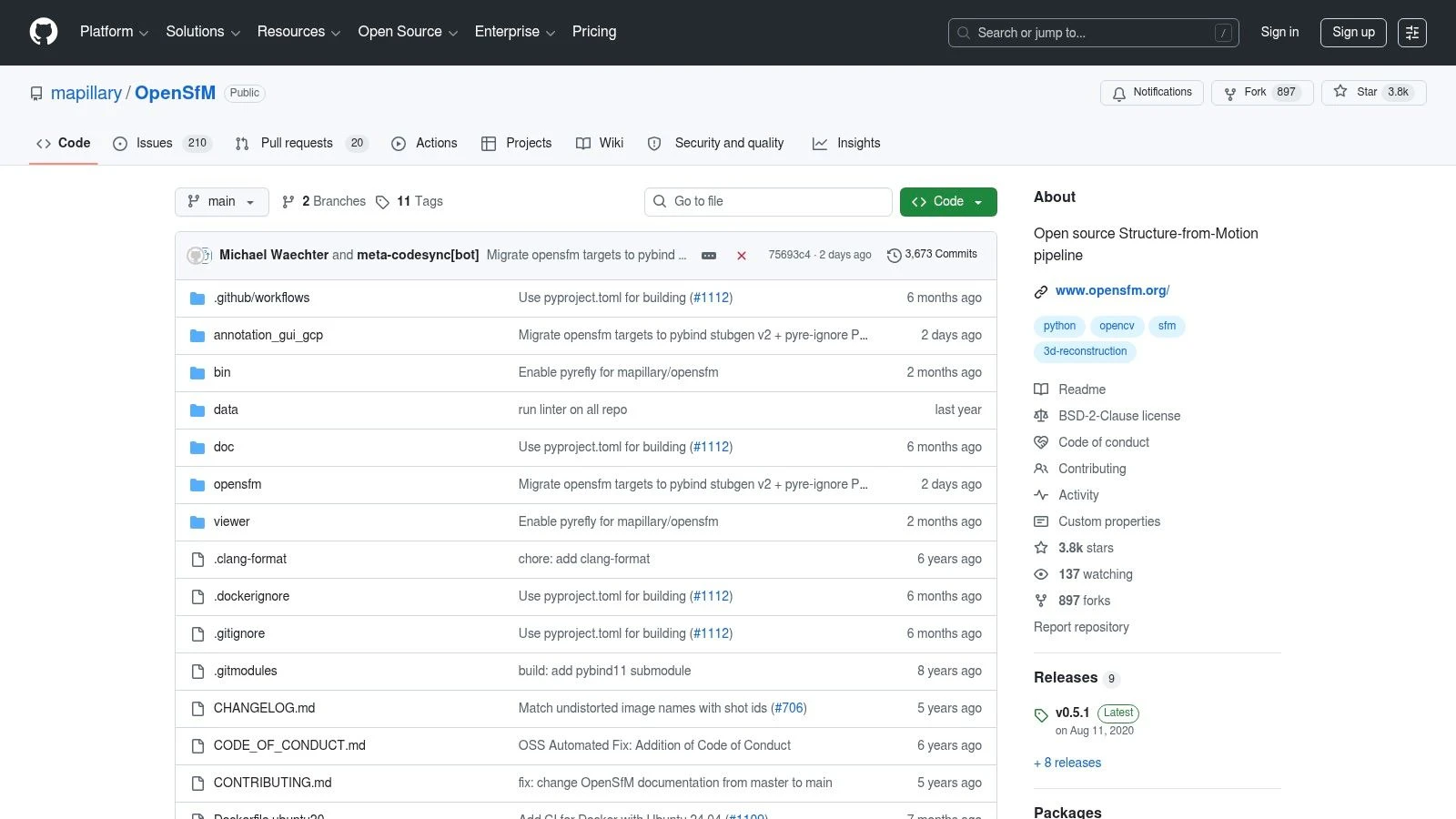This screenshot has width=1456, height=819.
Task: Open pull request #706 link
Action: (788, 708)
